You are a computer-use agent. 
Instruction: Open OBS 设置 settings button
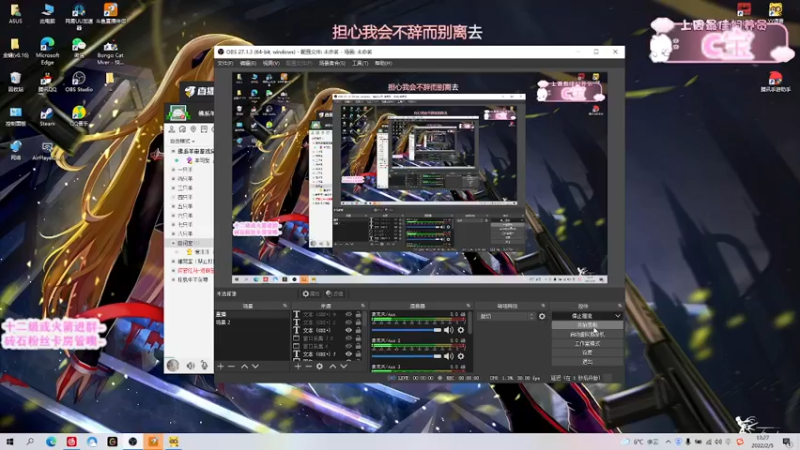pos(587,353)
